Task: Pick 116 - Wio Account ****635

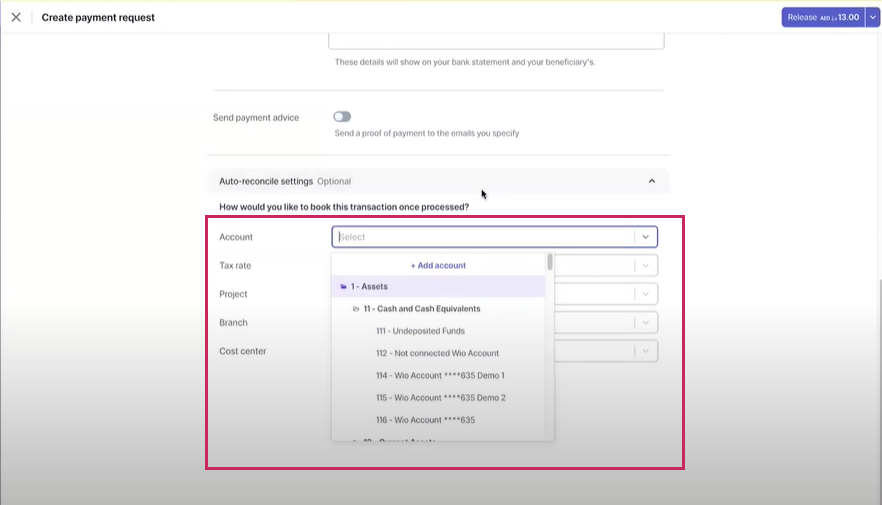Action: click(425, 420)
